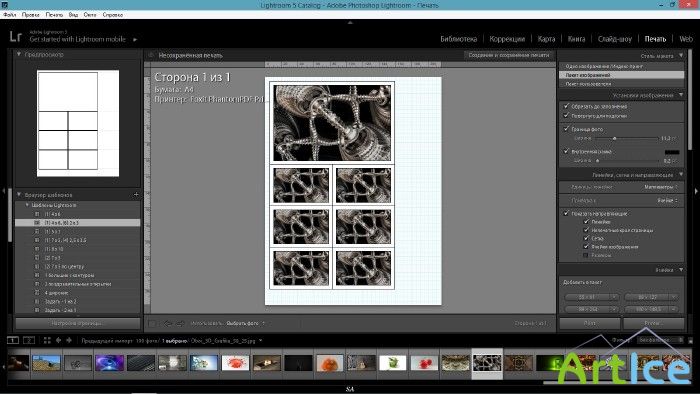Uncheck Показать направляющие checkbox
Image resolution: width=700 pixels, height=394 pixels.
(x=567, y=214)
